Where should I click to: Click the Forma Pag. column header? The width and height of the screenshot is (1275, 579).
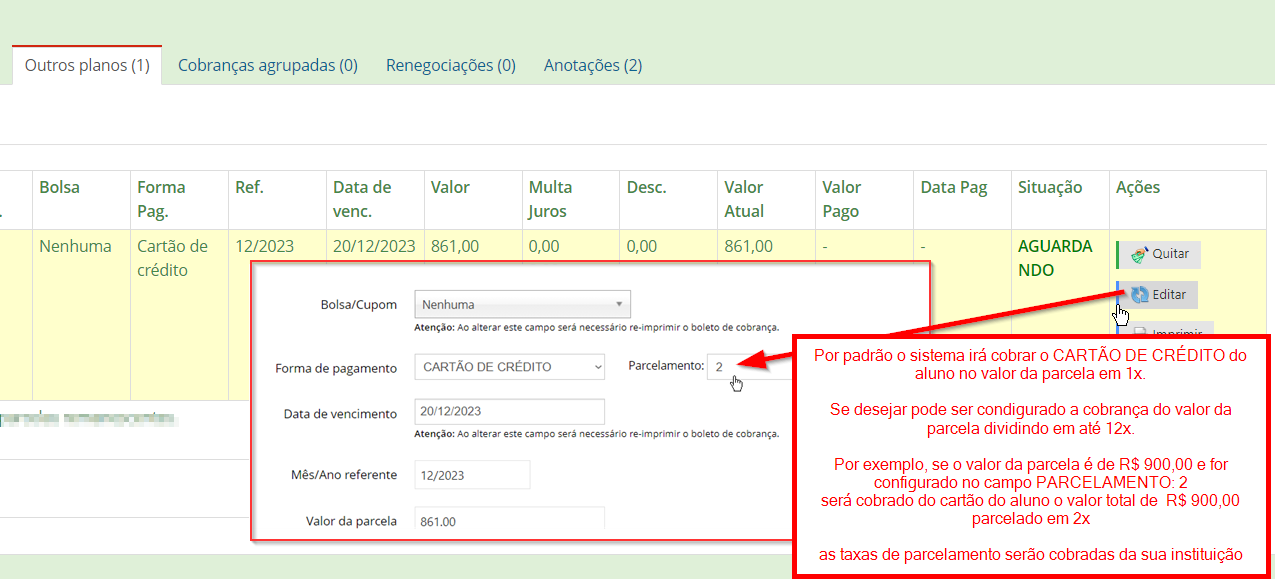[x=161, y=199]
